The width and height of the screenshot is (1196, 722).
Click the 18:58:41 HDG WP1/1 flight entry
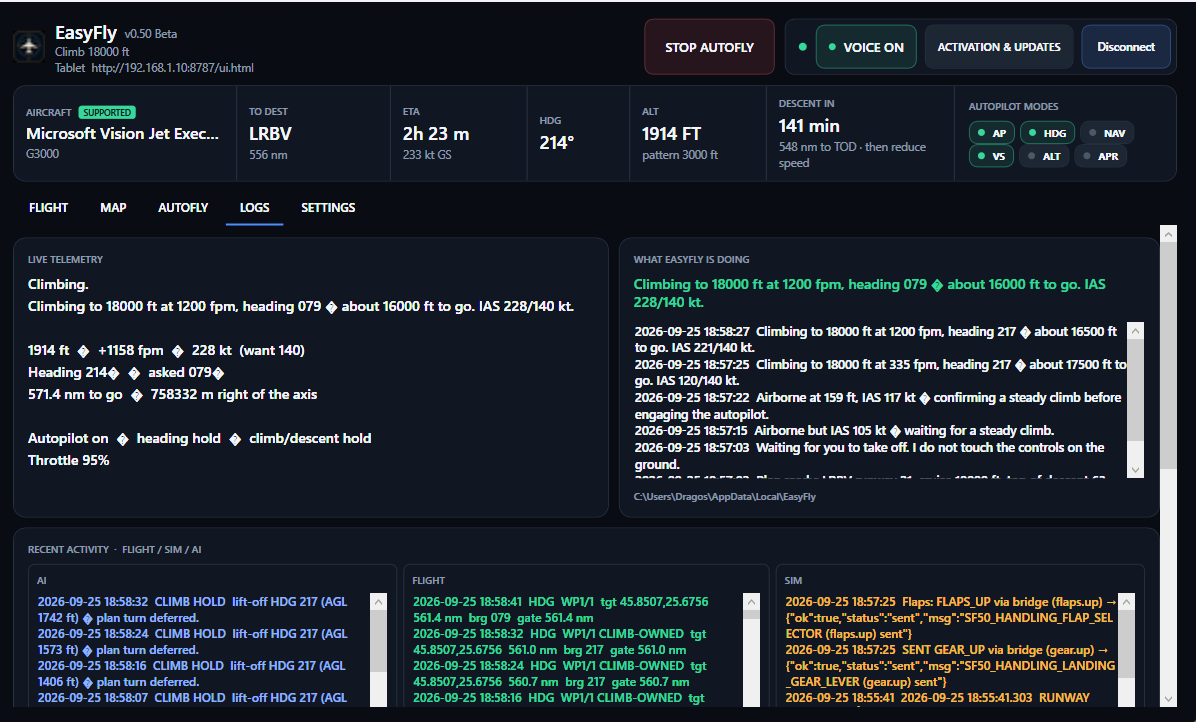pyautogui.click(x=561, y=610)
